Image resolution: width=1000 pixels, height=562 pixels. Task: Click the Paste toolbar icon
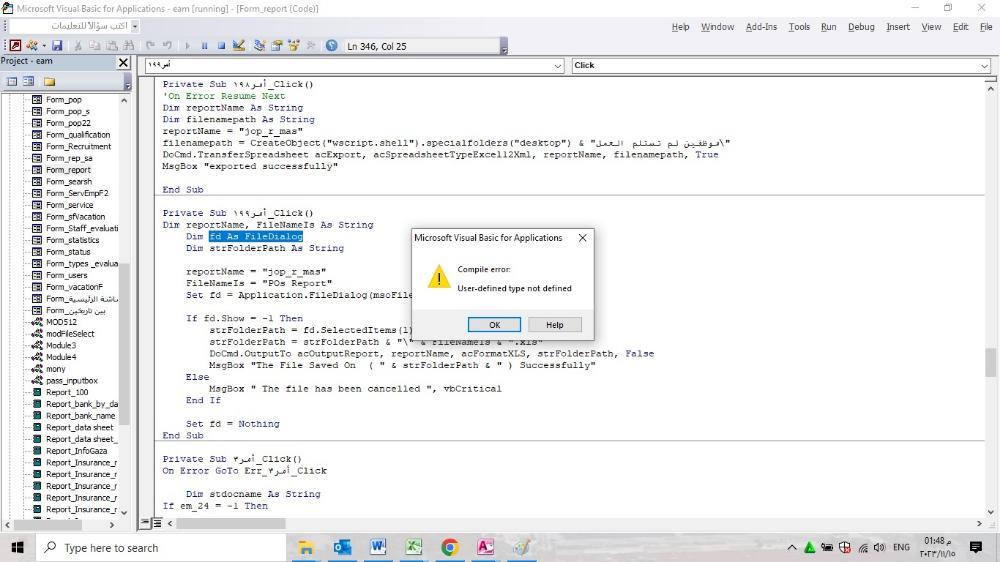(112, 46)
